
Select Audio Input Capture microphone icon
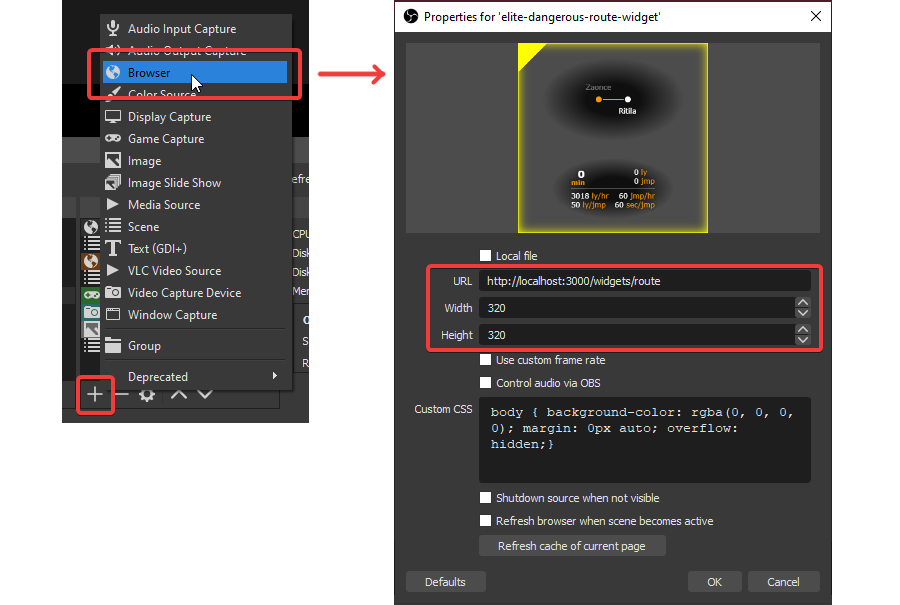[113, 28]
